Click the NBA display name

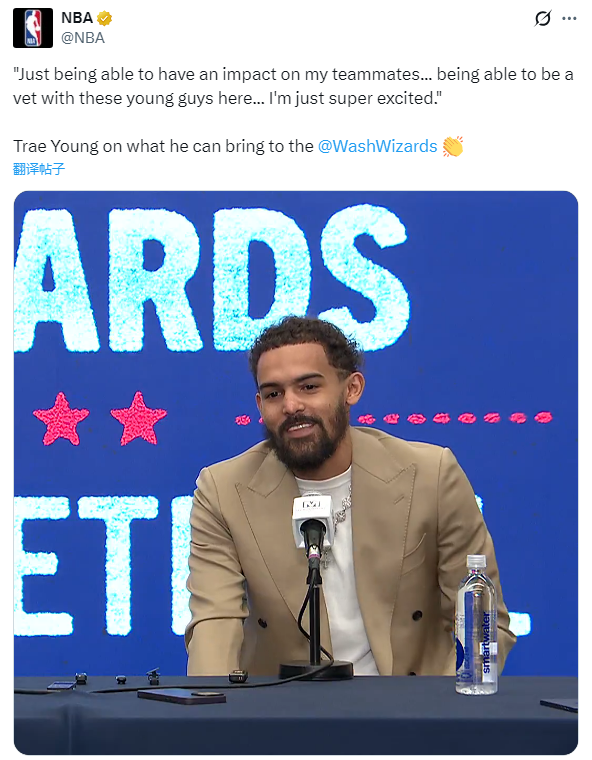click(x=77, y=18)
